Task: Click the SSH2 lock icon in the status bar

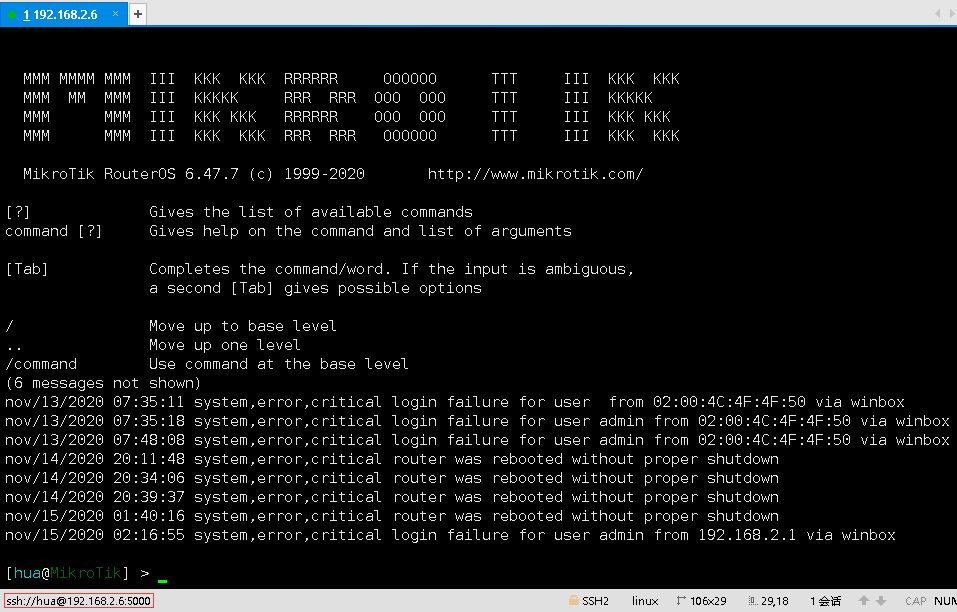Action: [576, 601]
